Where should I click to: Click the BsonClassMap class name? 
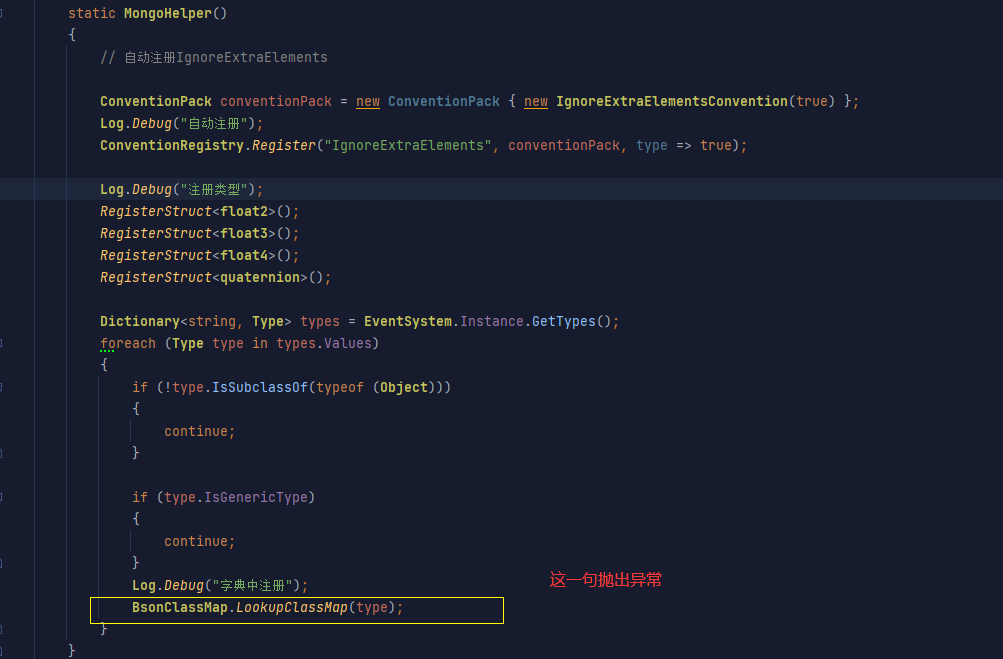179,607
